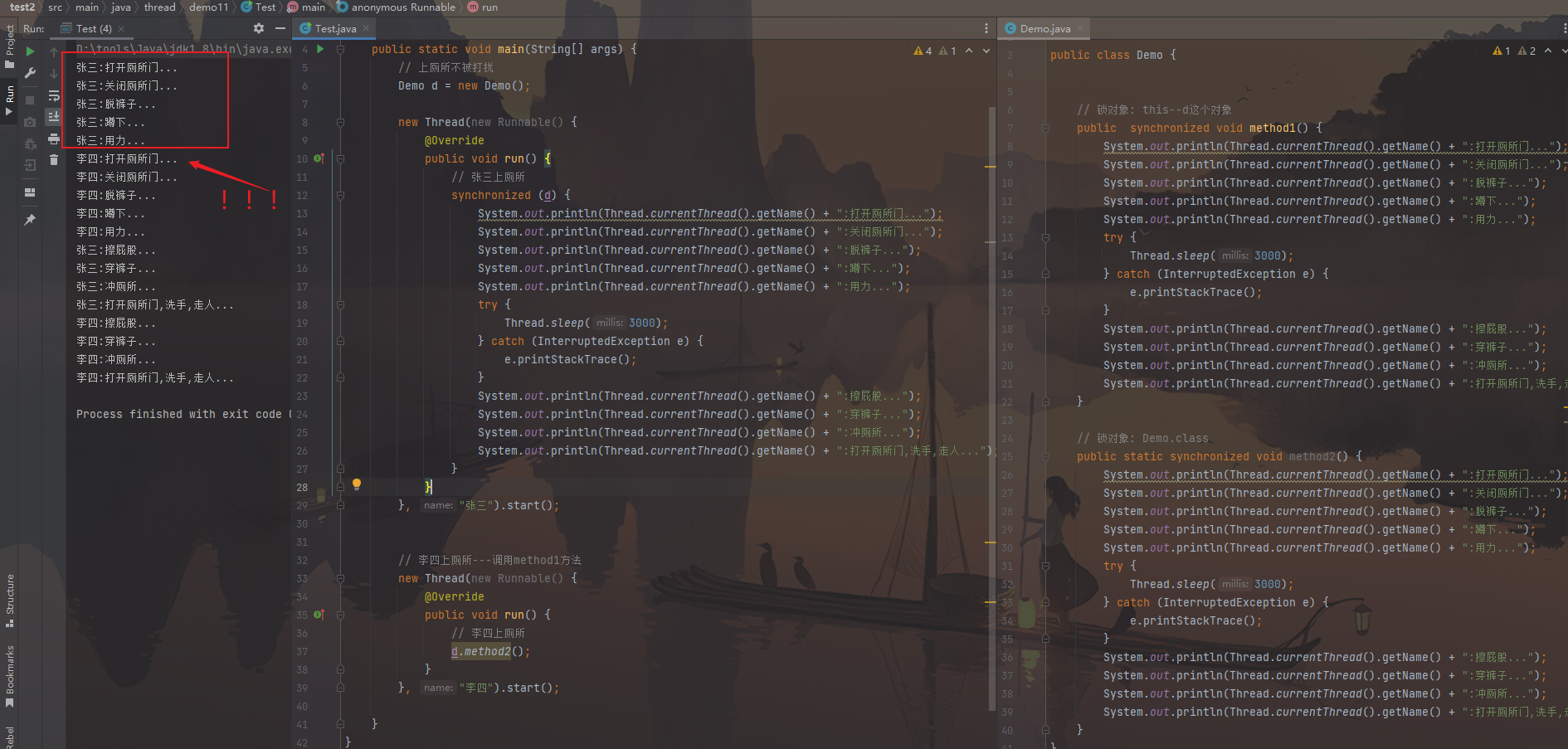Open run configuration wrench icon

(x=31, y=73)
